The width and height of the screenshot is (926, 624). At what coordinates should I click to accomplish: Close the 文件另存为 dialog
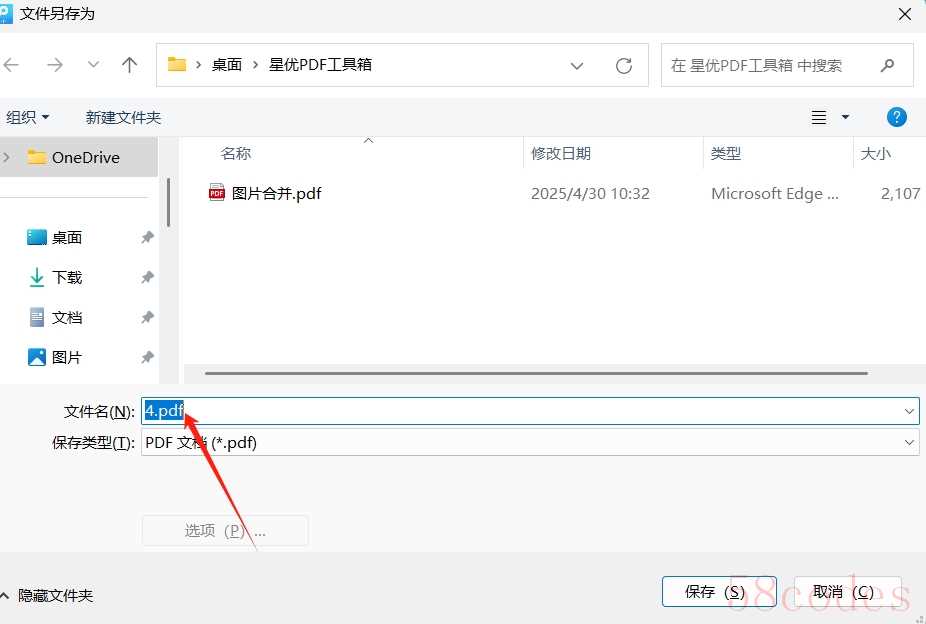coord(904,14)
